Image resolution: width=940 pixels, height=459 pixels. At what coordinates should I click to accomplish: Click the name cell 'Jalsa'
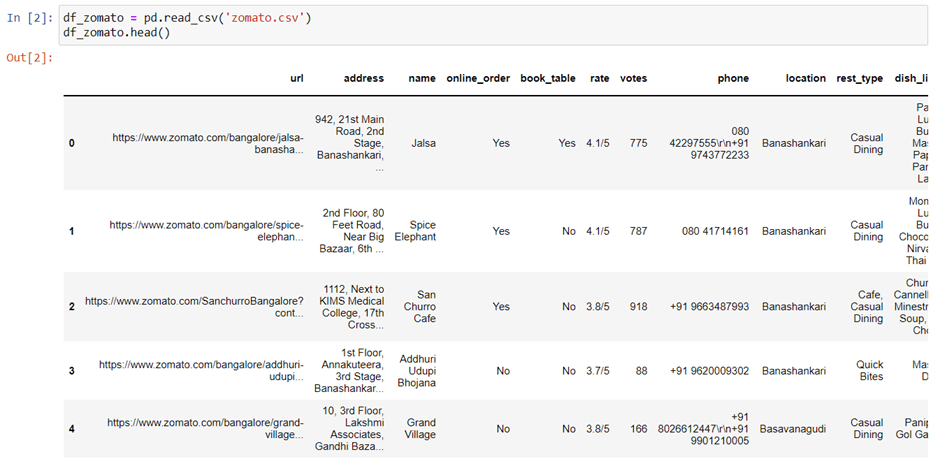coord(424,143)
